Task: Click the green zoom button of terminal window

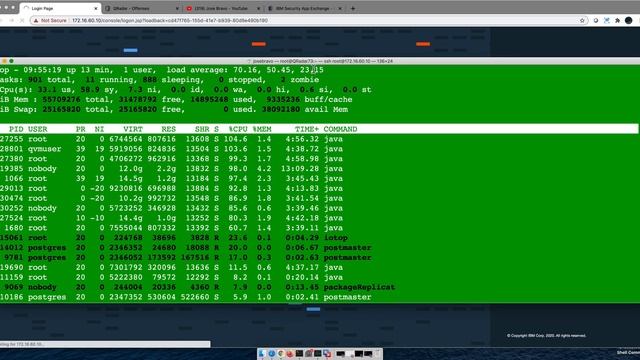Action: coord(11,61)
